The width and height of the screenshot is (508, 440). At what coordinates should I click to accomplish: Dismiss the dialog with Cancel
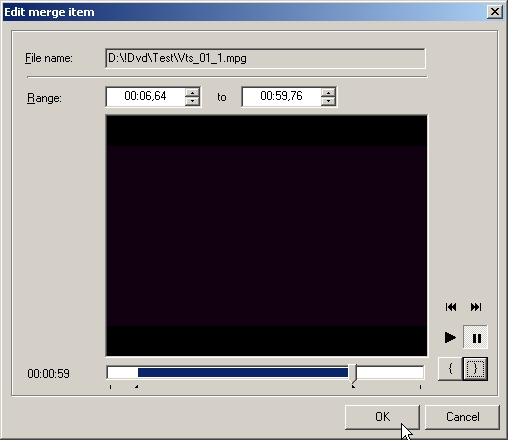[462, 417]
